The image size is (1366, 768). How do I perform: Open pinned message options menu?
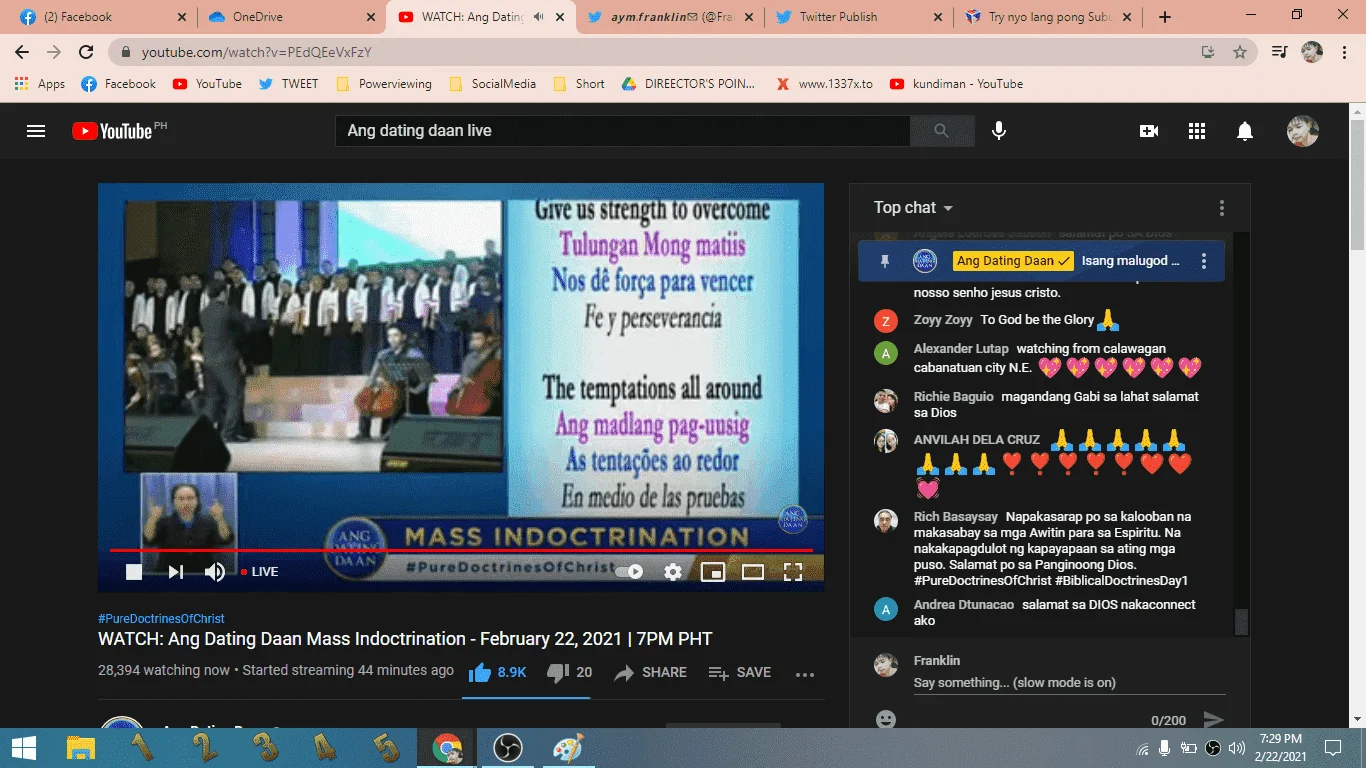tap(1204, 261)
